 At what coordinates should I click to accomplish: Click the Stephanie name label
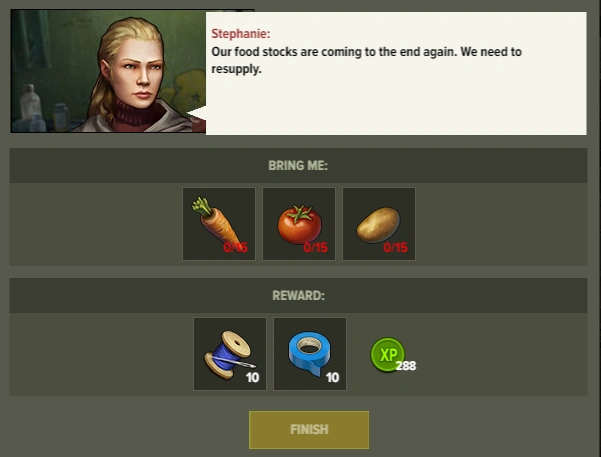(241, 34)
